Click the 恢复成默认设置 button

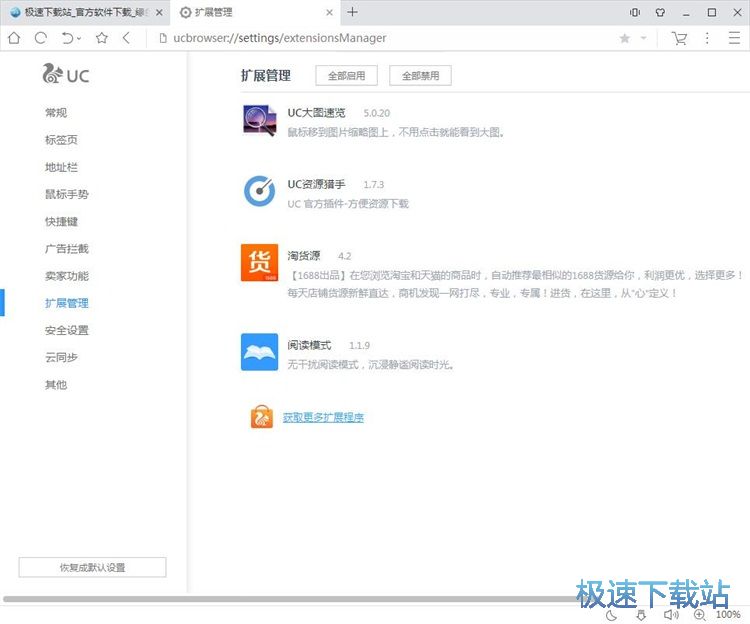click(92, 568)
